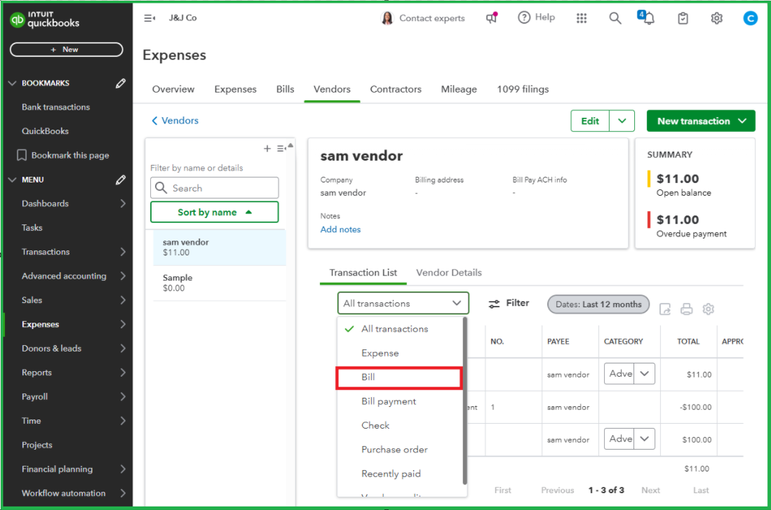Add a vendor with the plus icon
This screenshot has width=771, height=510.
(267, 148)
